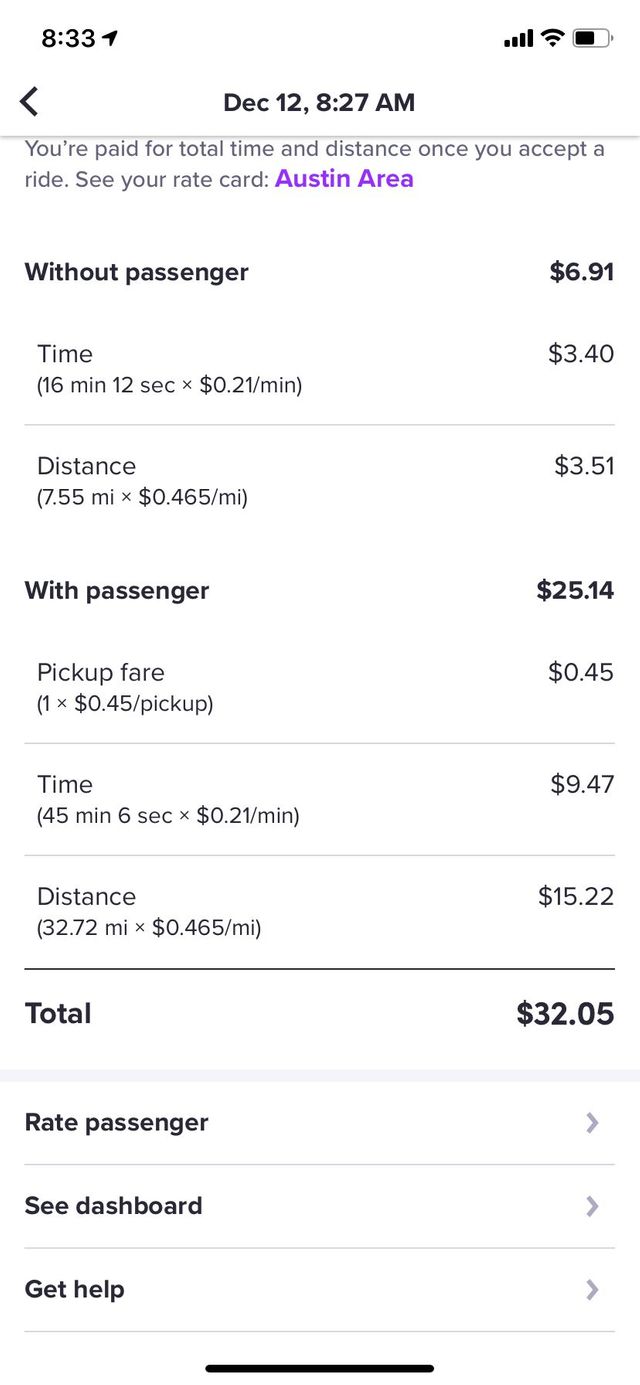Tap the Rate passenger chevron arrow

point(592,1123)
